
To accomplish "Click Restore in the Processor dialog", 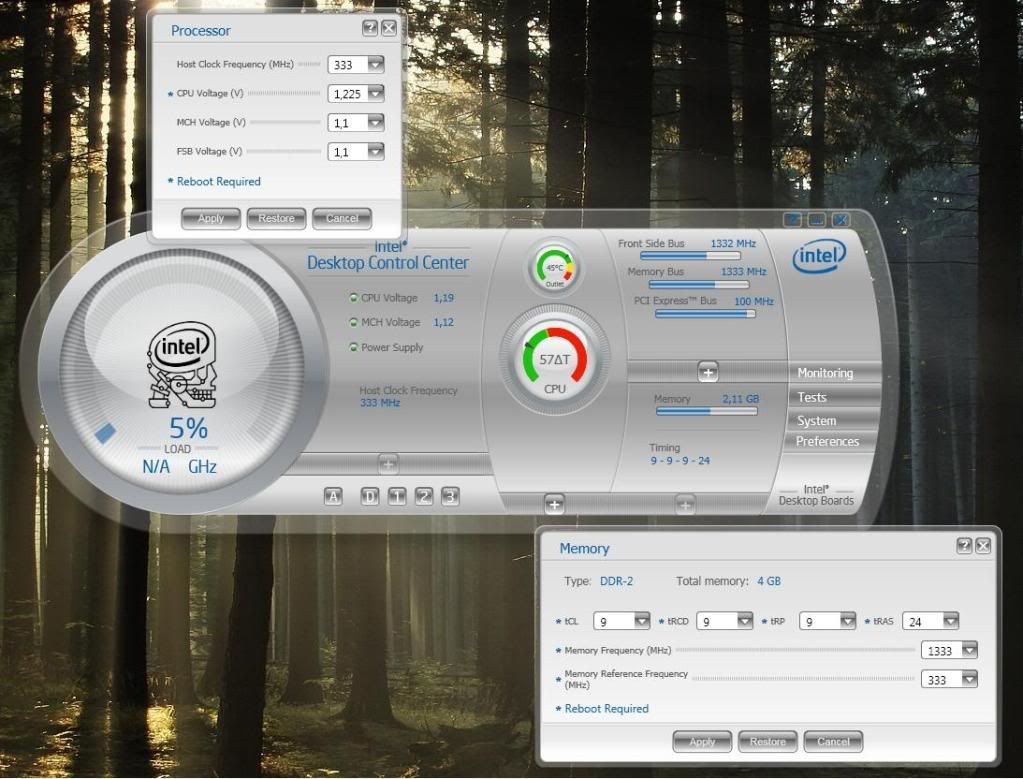I will click(276, 218).
